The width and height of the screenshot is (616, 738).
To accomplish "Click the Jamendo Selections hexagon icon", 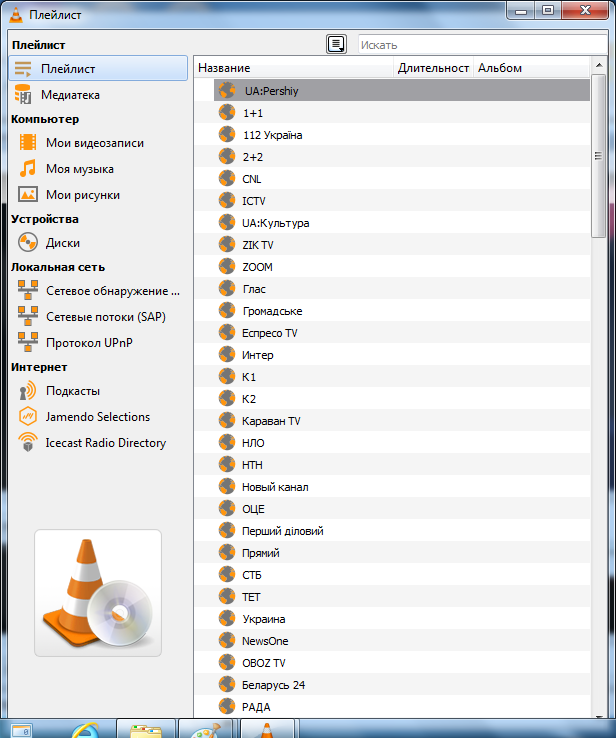I will click(x=28, y=417).
